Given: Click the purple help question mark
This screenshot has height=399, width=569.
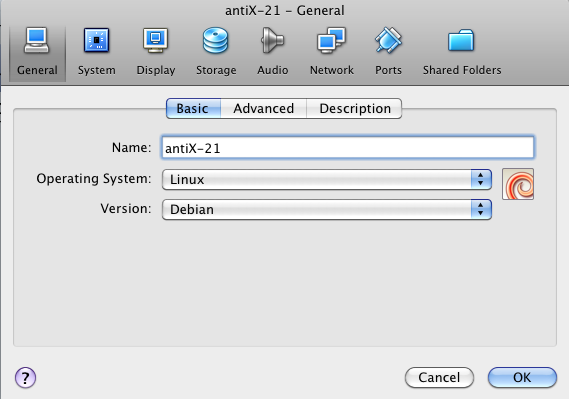Looking at the screenshot, I should pos(25,378).
